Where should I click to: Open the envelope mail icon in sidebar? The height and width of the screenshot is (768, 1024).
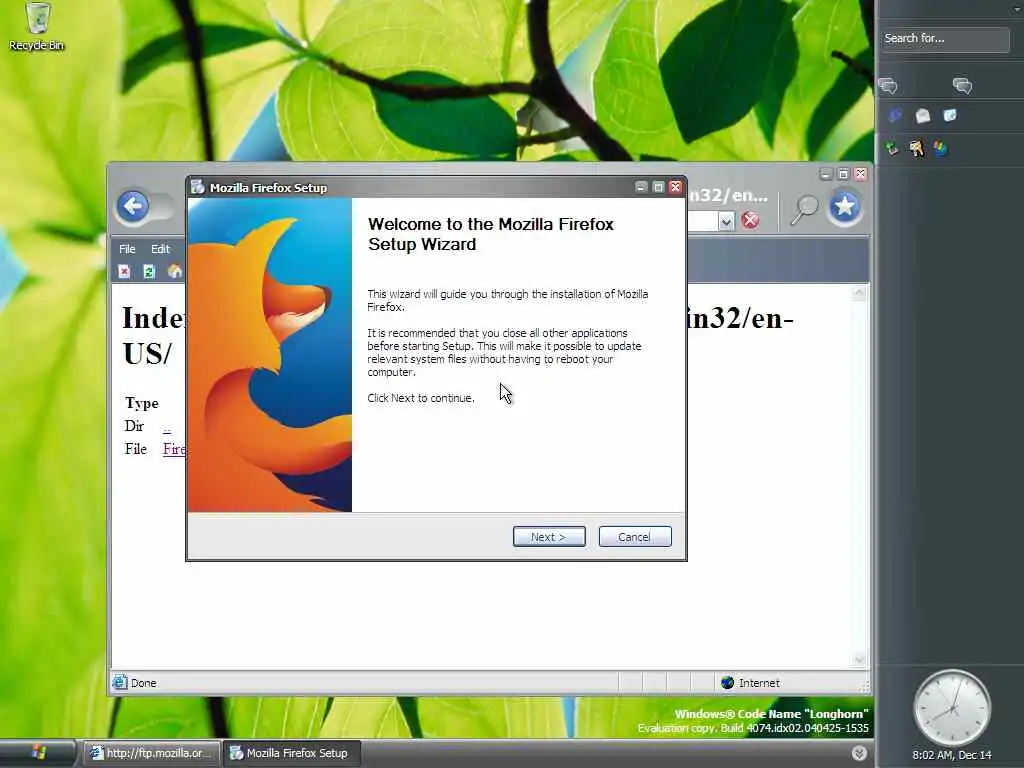[923, 116]
